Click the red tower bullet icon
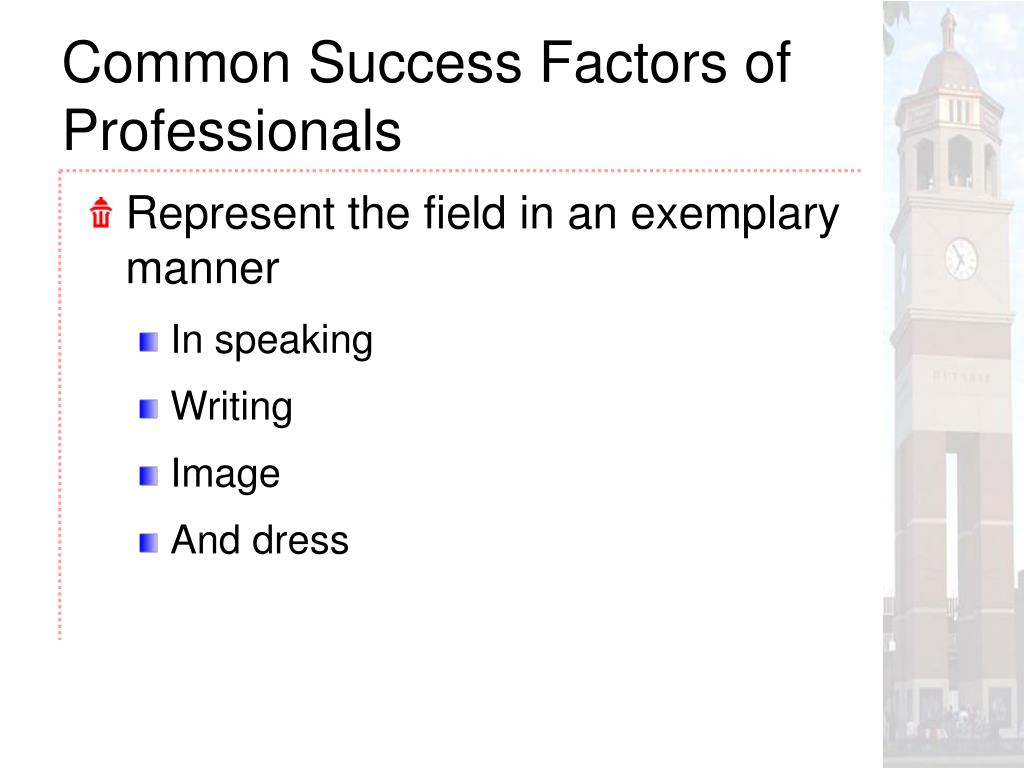This screenshot has height=768, width=1024. [101, 212]
